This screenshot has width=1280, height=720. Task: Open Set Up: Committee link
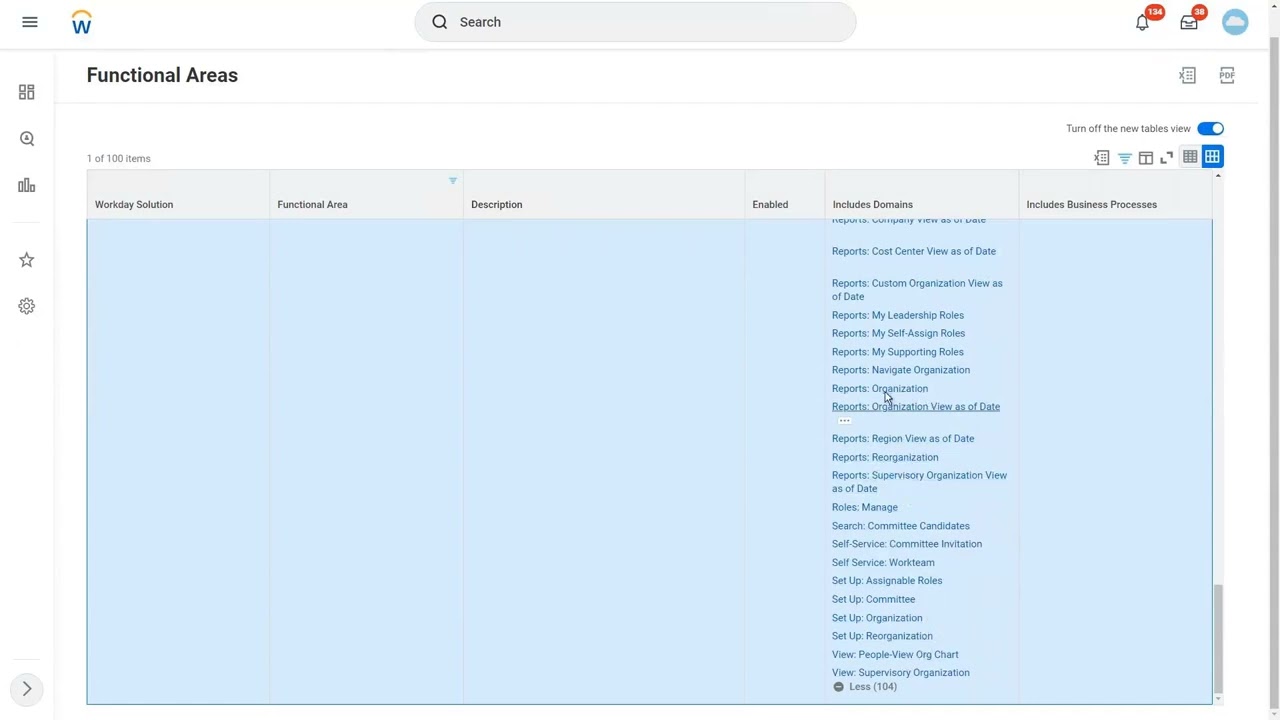873,600
